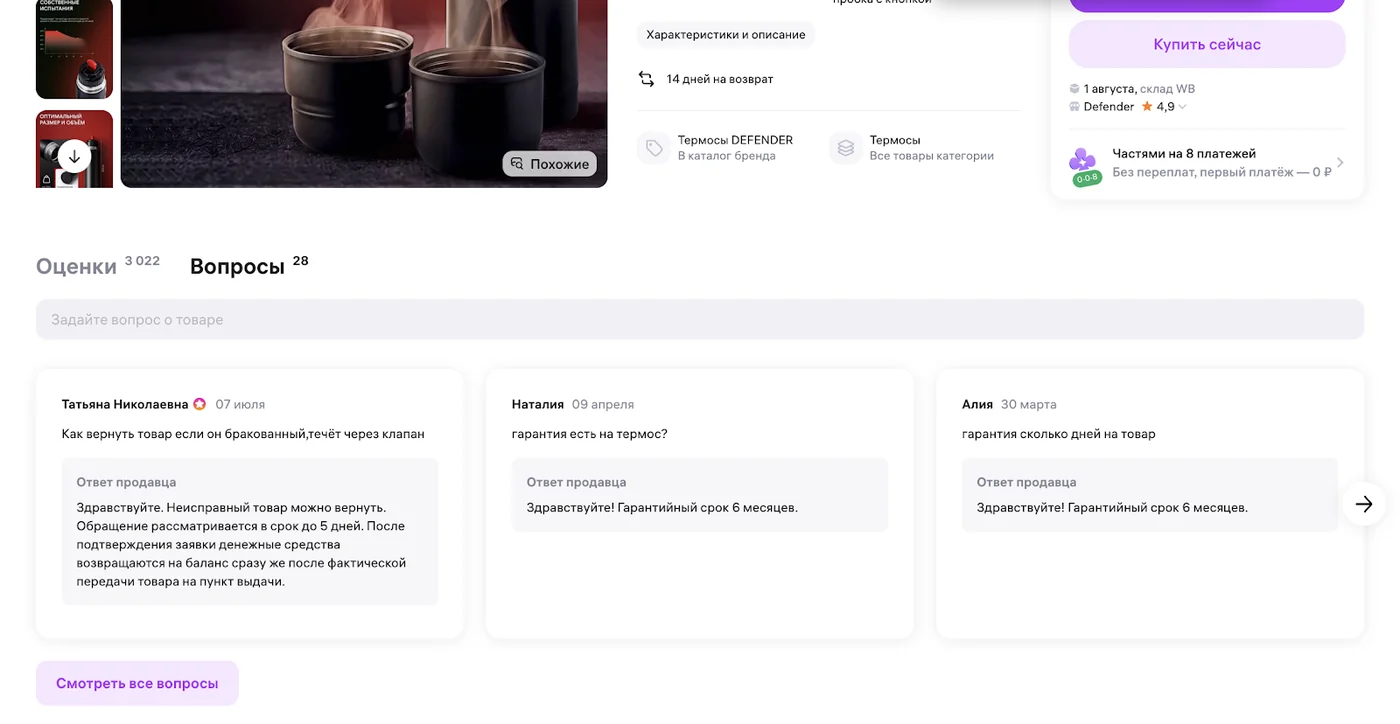This screenshot has height=724, width=1400.
Task: Click the Купить сейчас button
Action: tap(1207, 44)
